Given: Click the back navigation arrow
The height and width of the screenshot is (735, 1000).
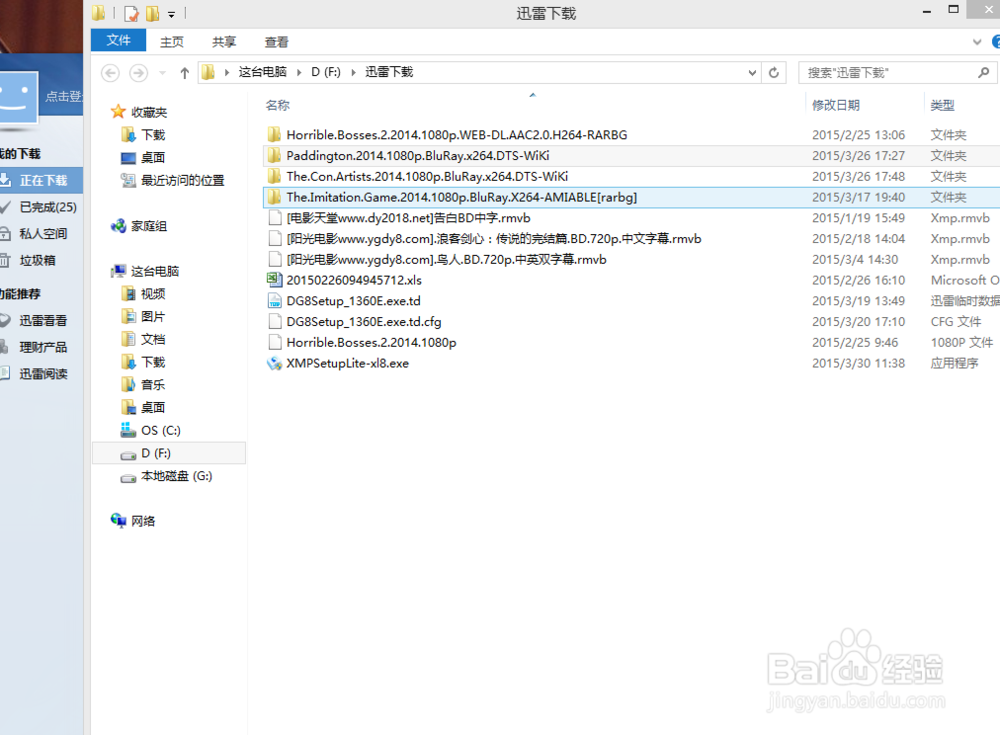Looking at the screenshot, I should click(111, 72).
